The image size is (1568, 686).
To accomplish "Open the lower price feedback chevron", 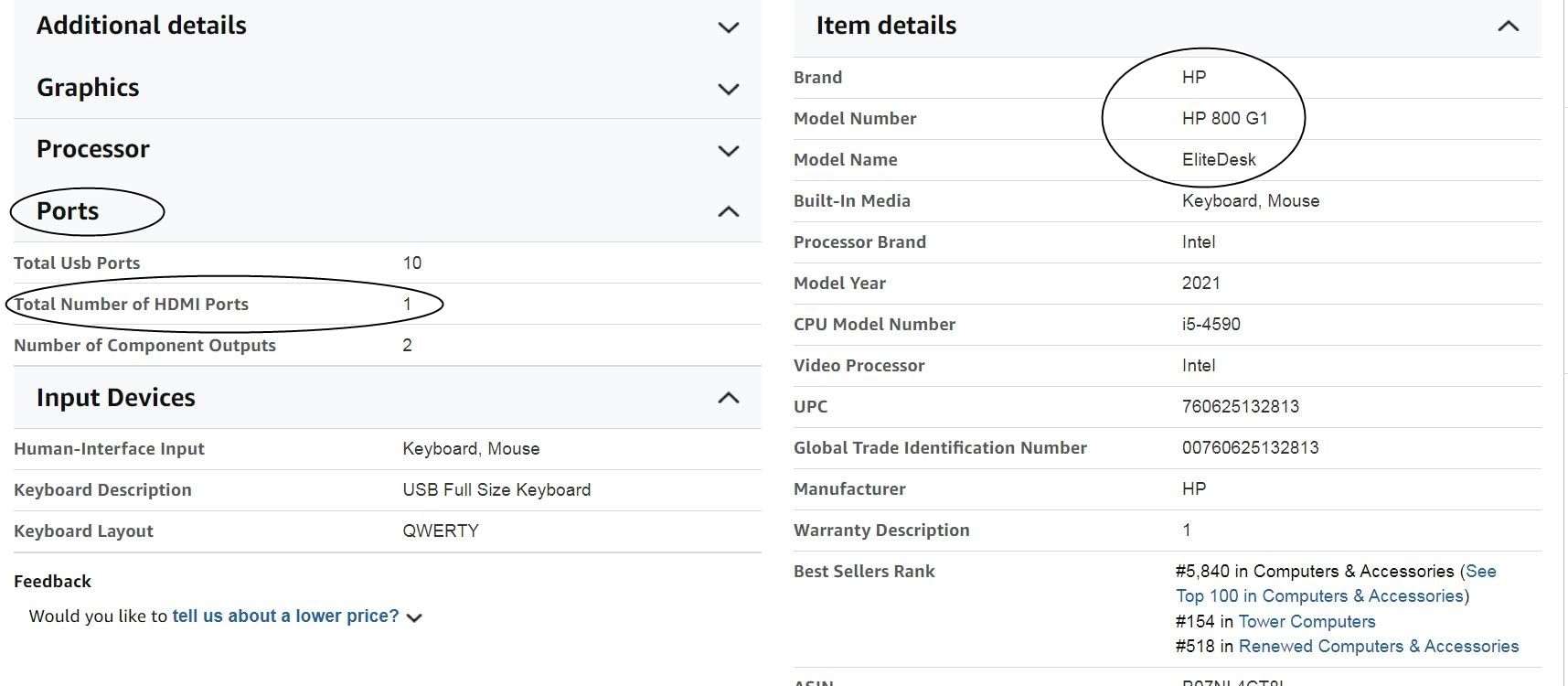I will tap(414, 618).
